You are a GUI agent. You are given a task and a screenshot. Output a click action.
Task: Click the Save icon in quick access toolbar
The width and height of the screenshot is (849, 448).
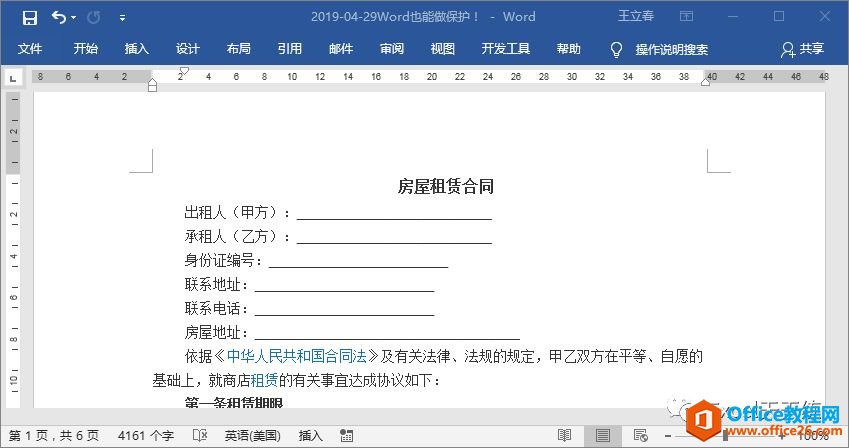tap(30, 17)
